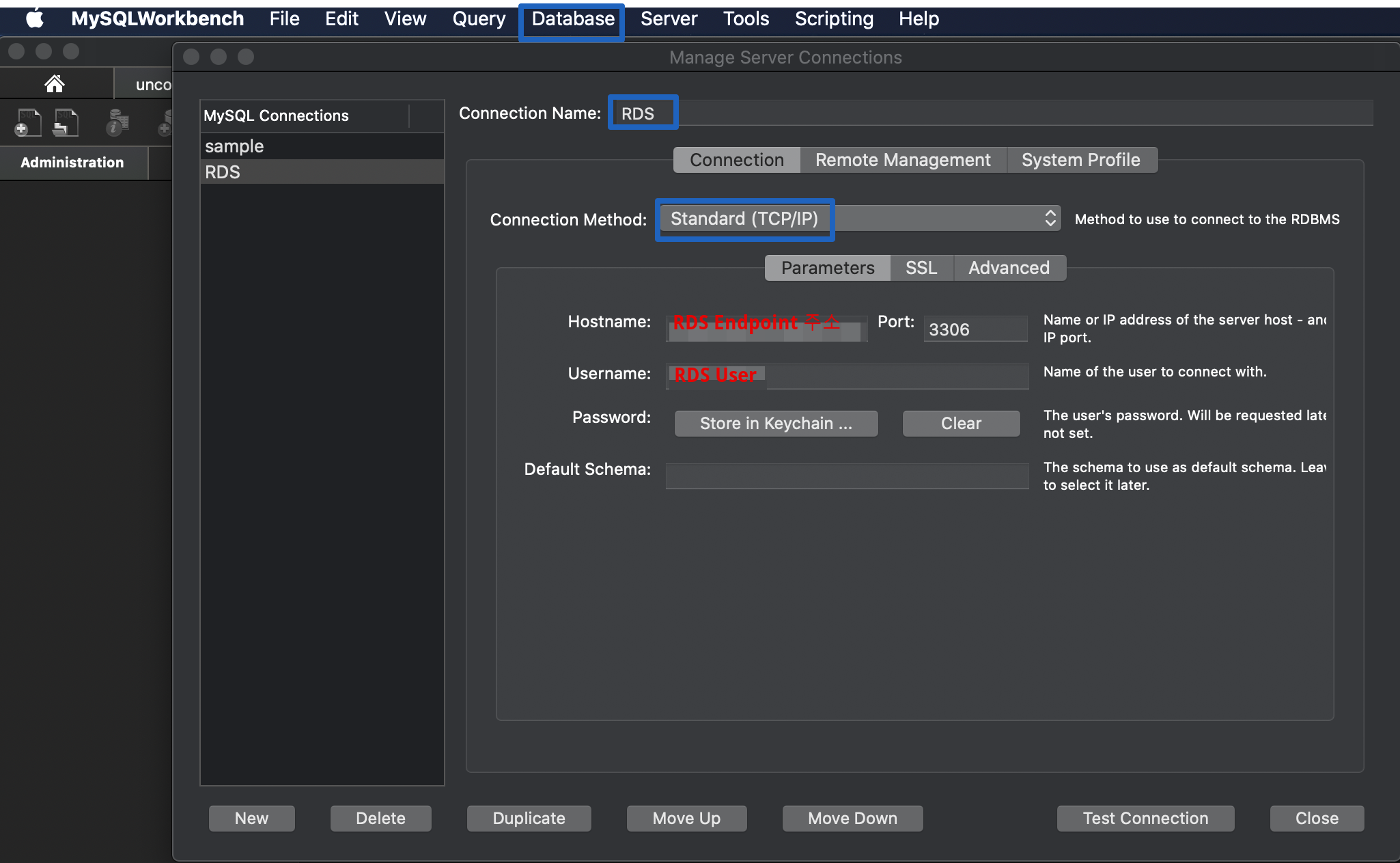The height and width of the screenshot is (863, 1400).
Task: Select the sample connection from the list
Action: pyautogui.click(x=234, y=146)
